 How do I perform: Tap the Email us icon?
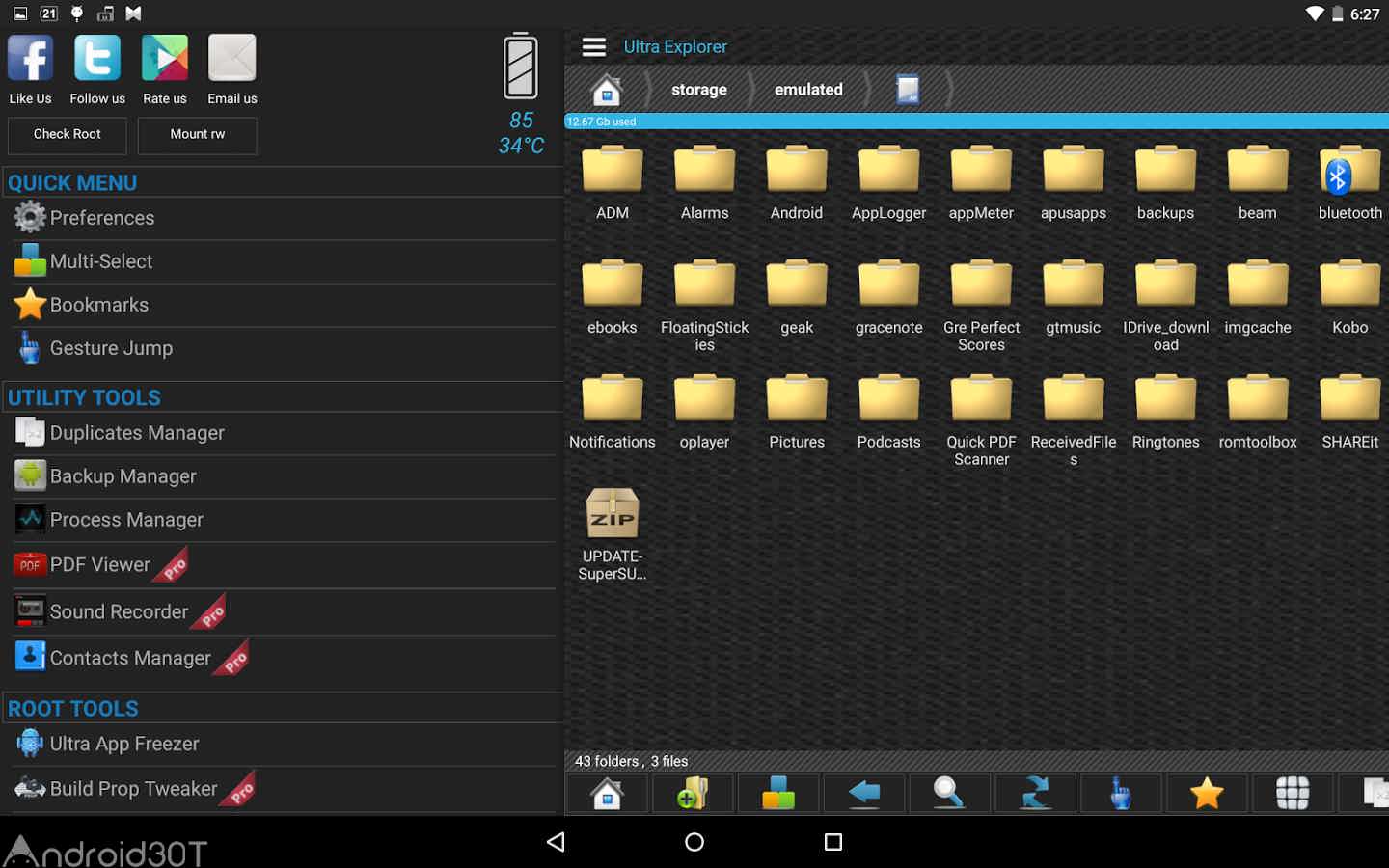pyautogui.click(x=232, y=59)
